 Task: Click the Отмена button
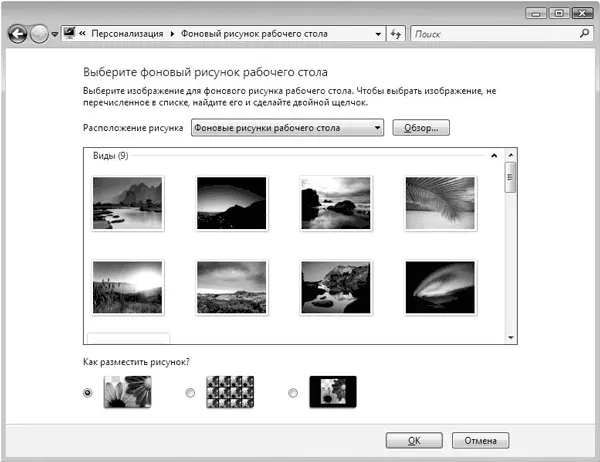click(x=481, y=441)
